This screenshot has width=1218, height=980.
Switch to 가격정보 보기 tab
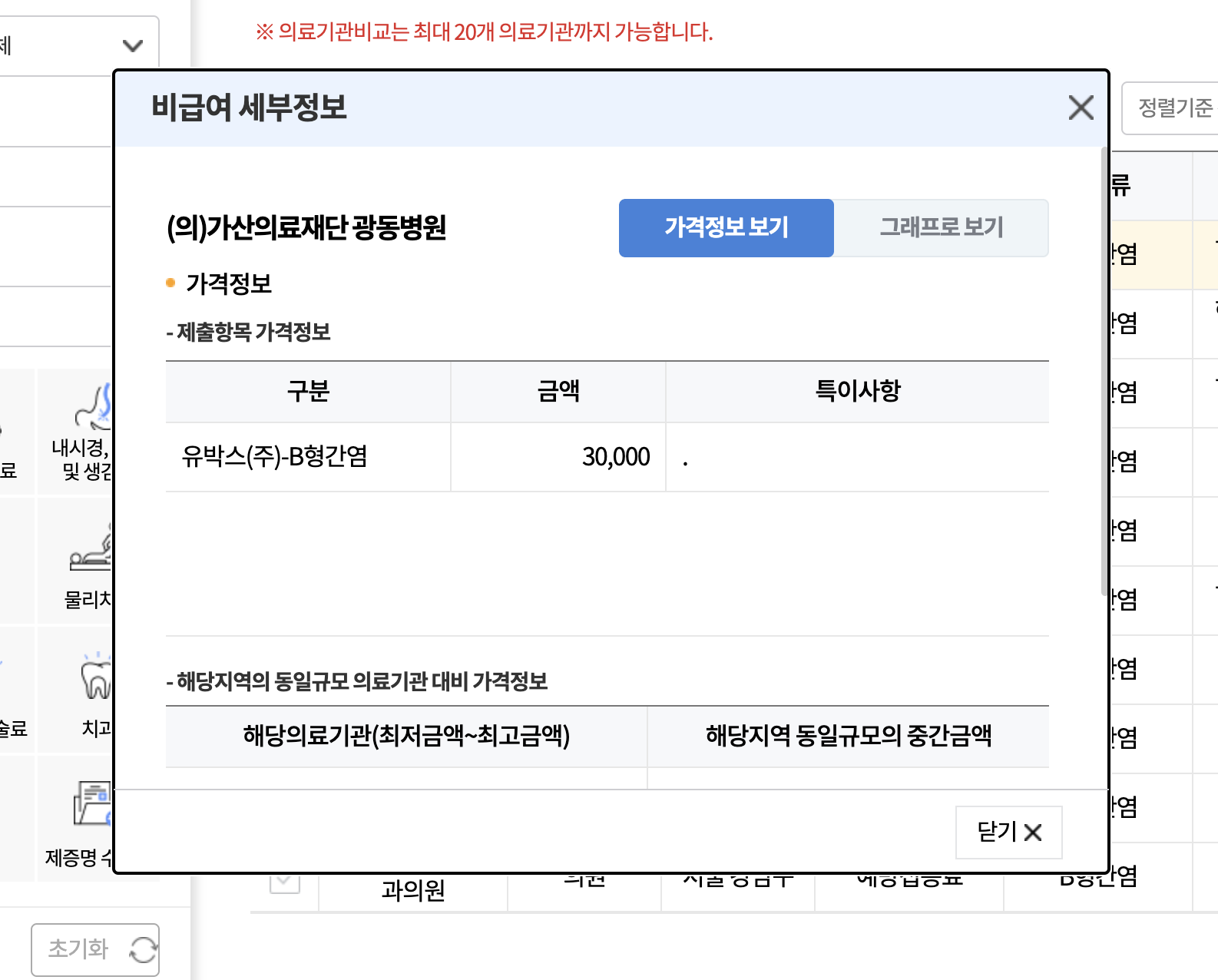[726, 227]
